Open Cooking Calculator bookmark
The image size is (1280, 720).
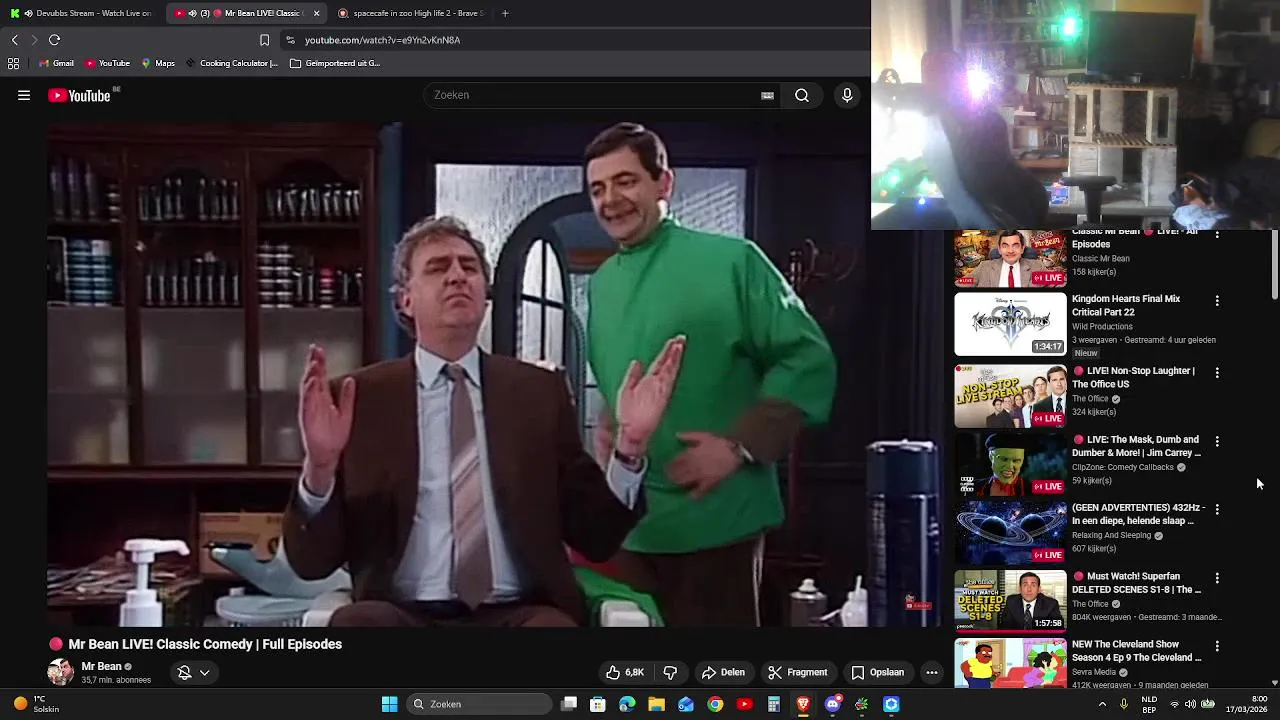pos(231,63)
